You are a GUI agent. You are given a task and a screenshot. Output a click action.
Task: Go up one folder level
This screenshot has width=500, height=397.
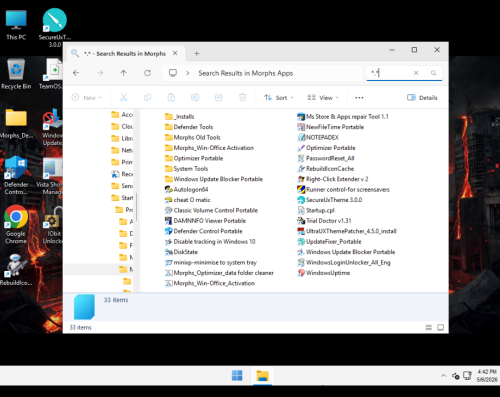pyautogui.click(x=124, y=73)
